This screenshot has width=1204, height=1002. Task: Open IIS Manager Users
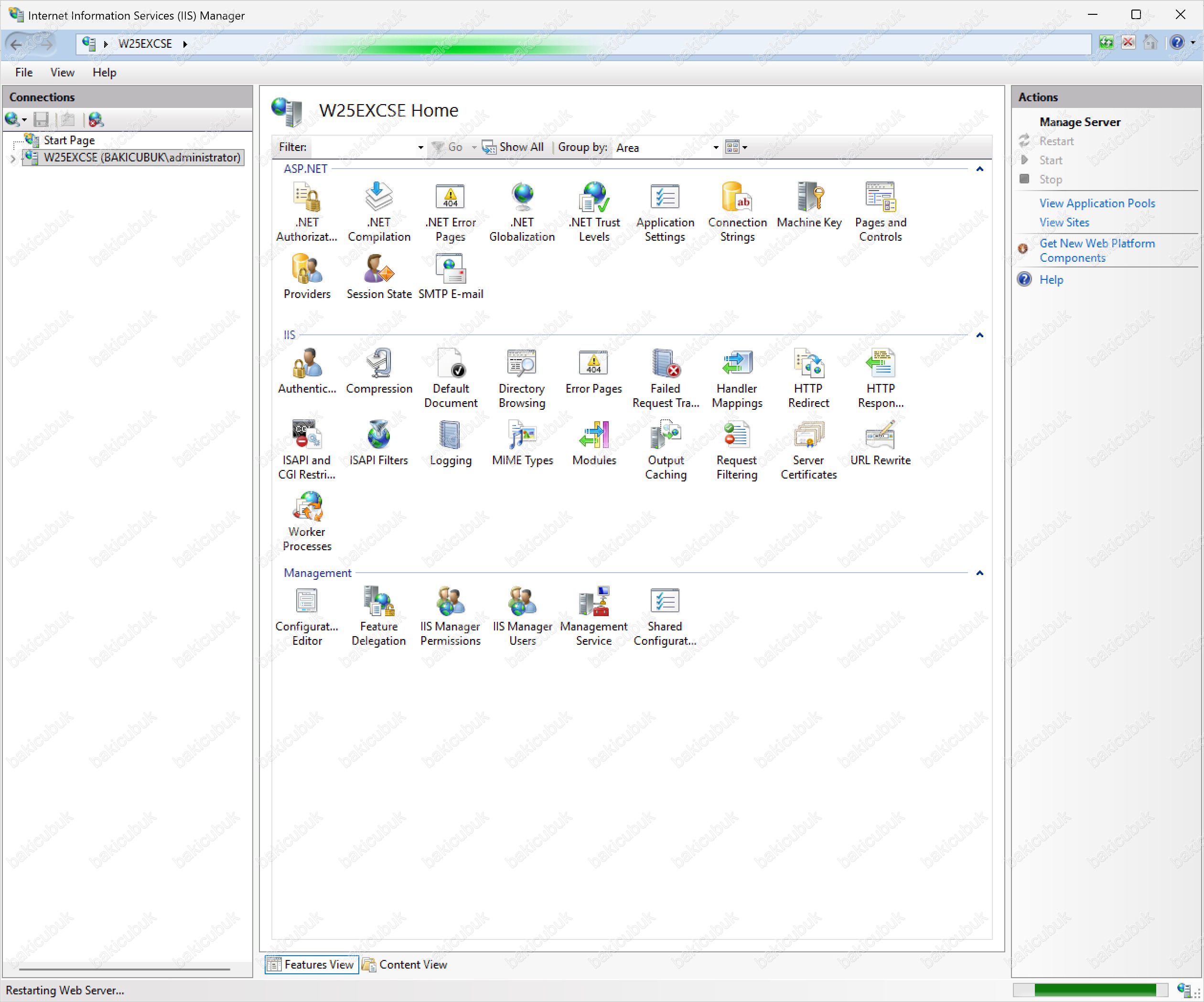click(522, 616)
